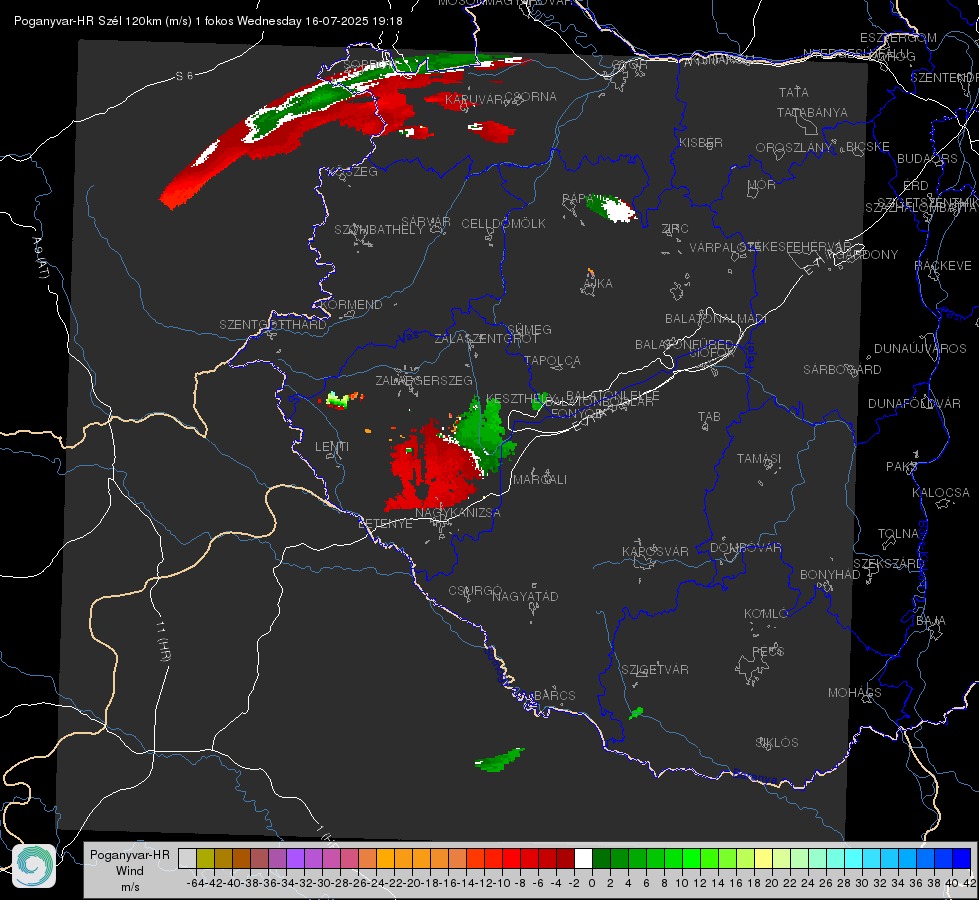Select the BARCS town label
Viewport: 979px width, 900px height.
click(554, 695)
